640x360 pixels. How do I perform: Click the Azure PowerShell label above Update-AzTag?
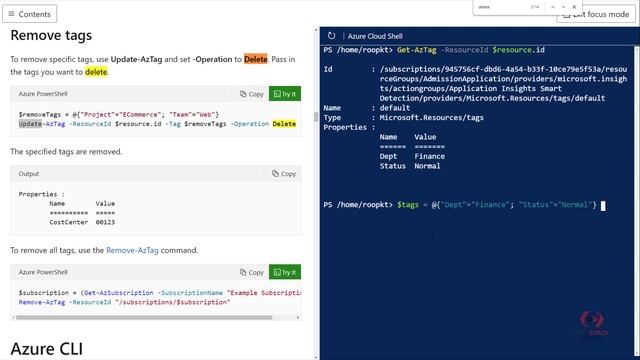click(43, 94)
